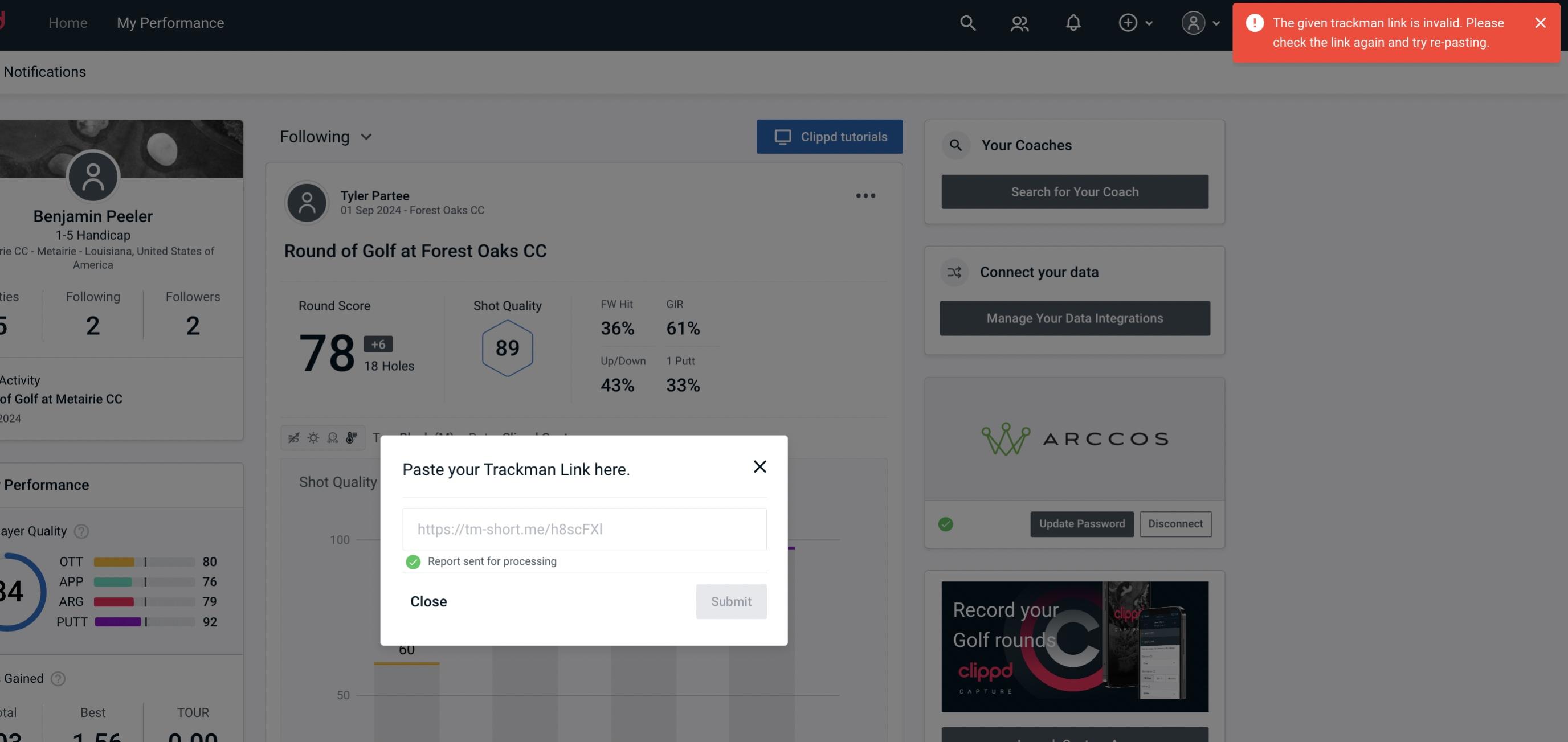
Task: Click the Search for Your Coach button
Action: (1075, 191)
